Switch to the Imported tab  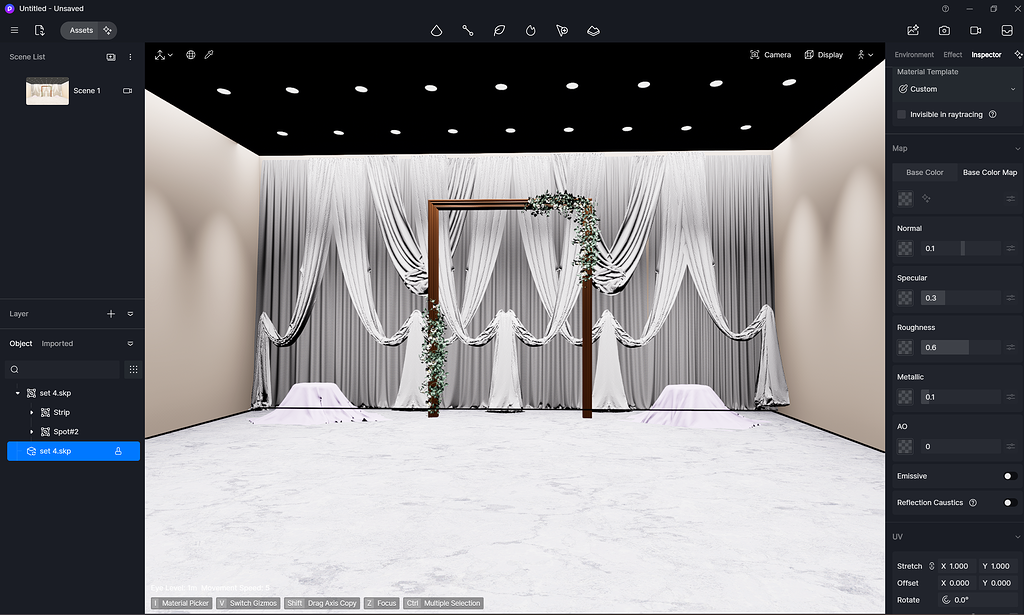click(57, 344)
